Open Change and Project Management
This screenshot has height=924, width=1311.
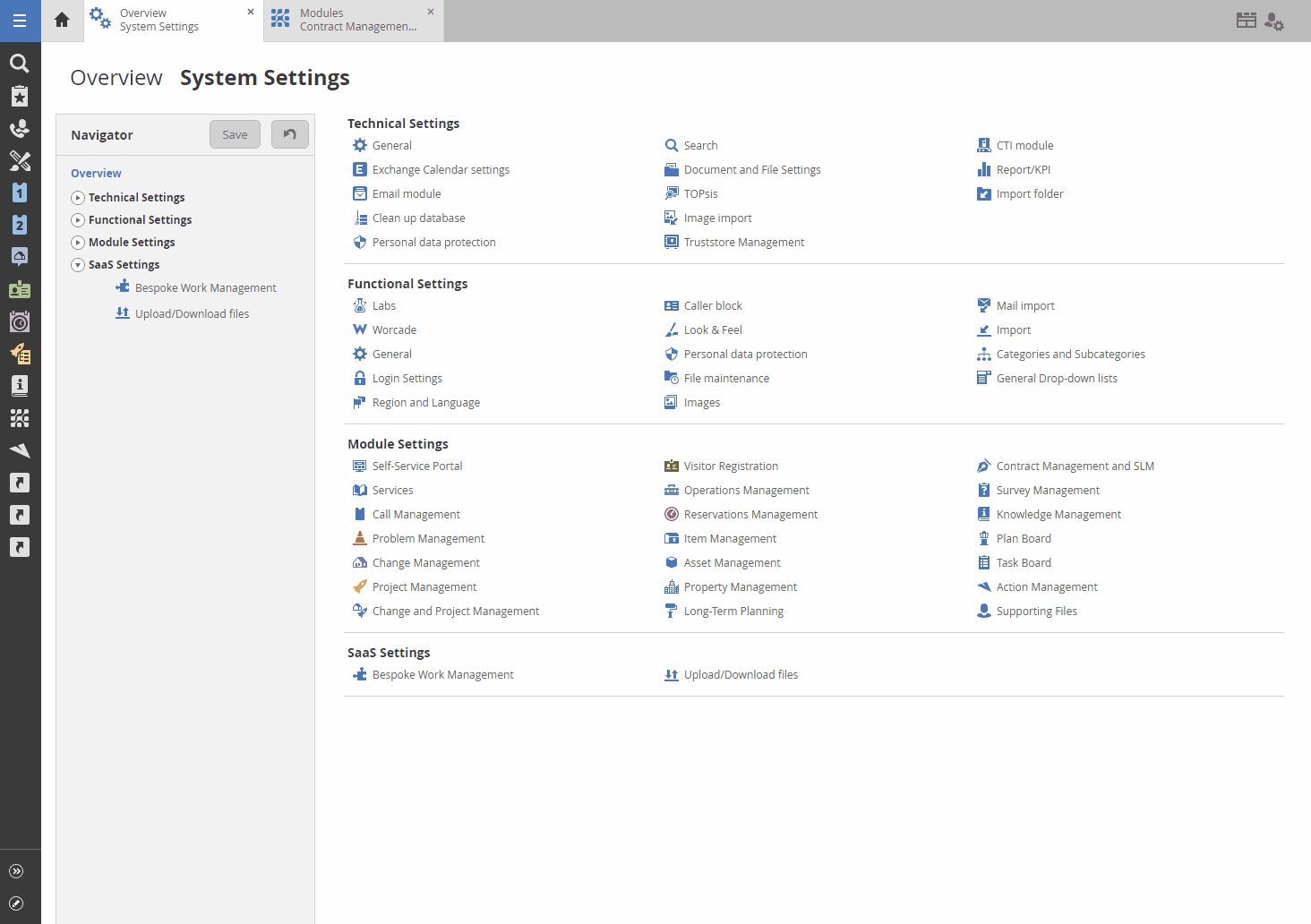(446, 611)
